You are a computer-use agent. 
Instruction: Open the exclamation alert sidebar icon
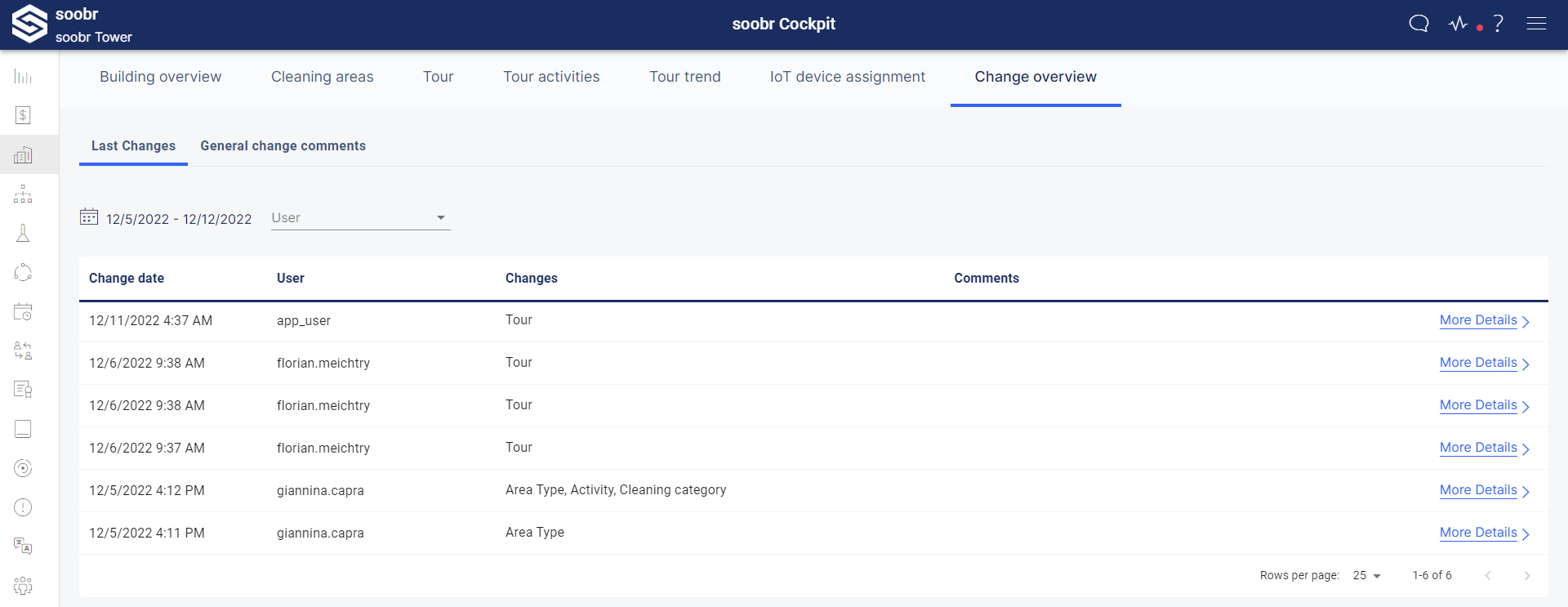point(23,507)
